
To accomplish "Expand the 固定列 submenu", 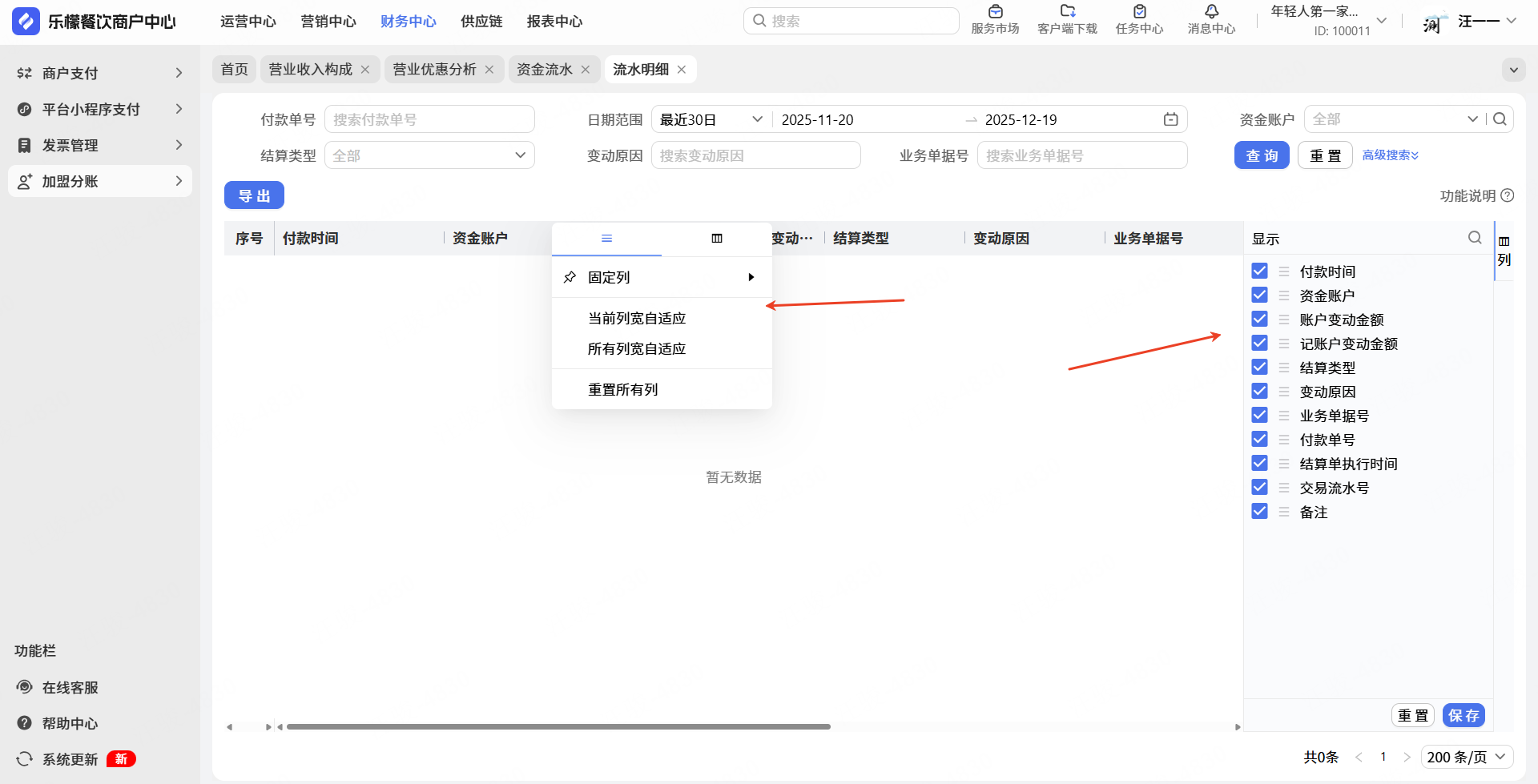I will coord(662,277).
